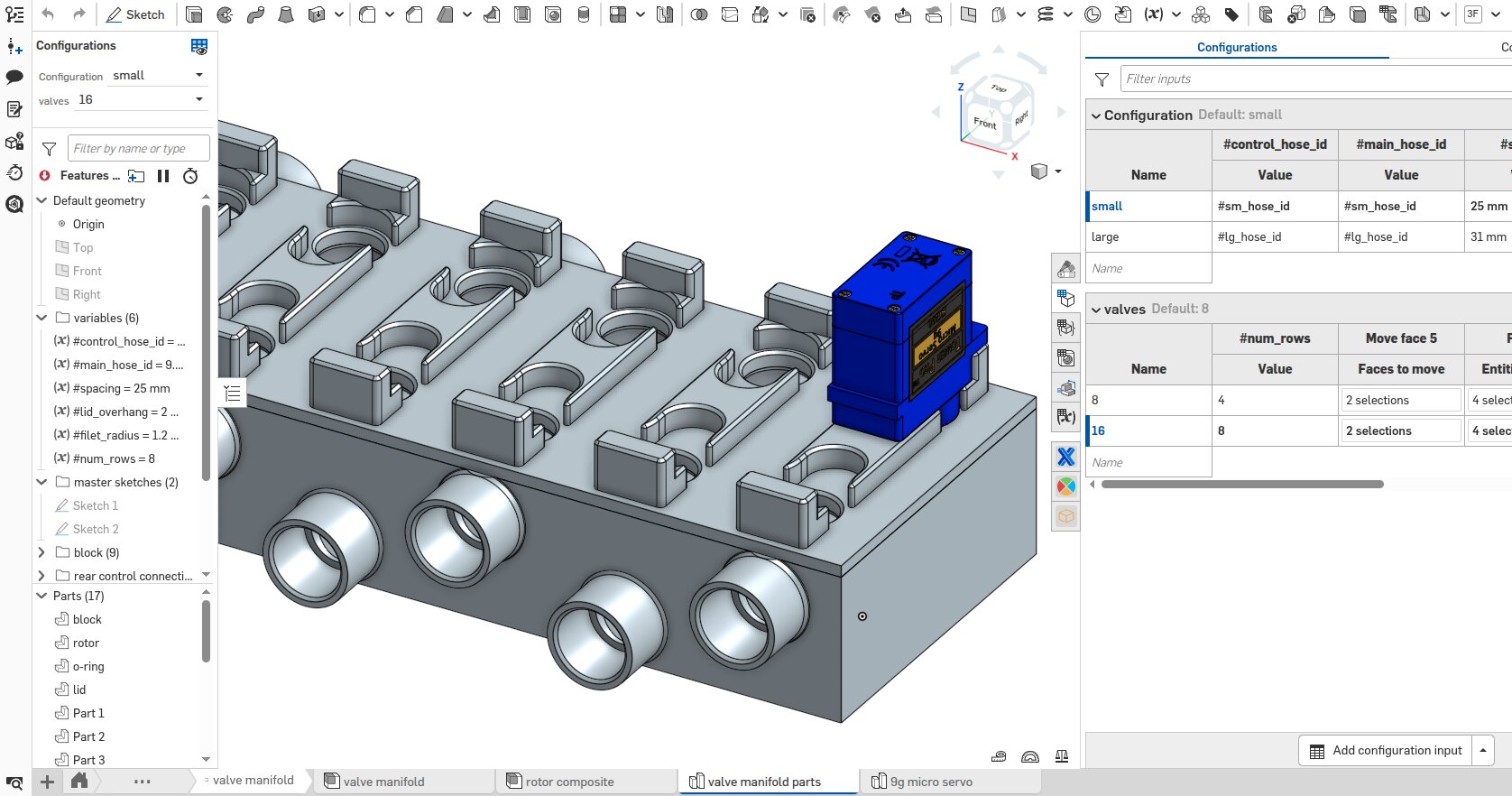Viewport: 1512px width, 796px height.
Task: Select the Linear pattern tool
Action: tap(618, 14)
